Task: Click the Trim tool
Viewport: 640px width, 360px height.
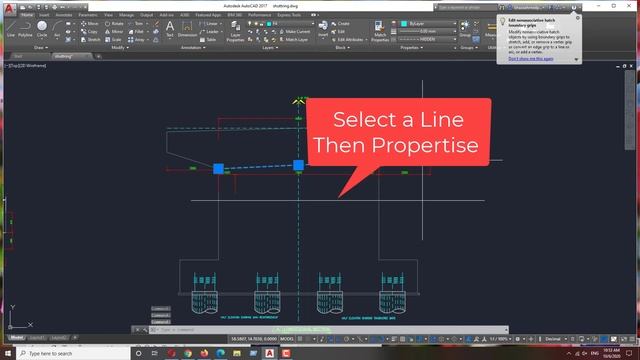Action: 136,24
